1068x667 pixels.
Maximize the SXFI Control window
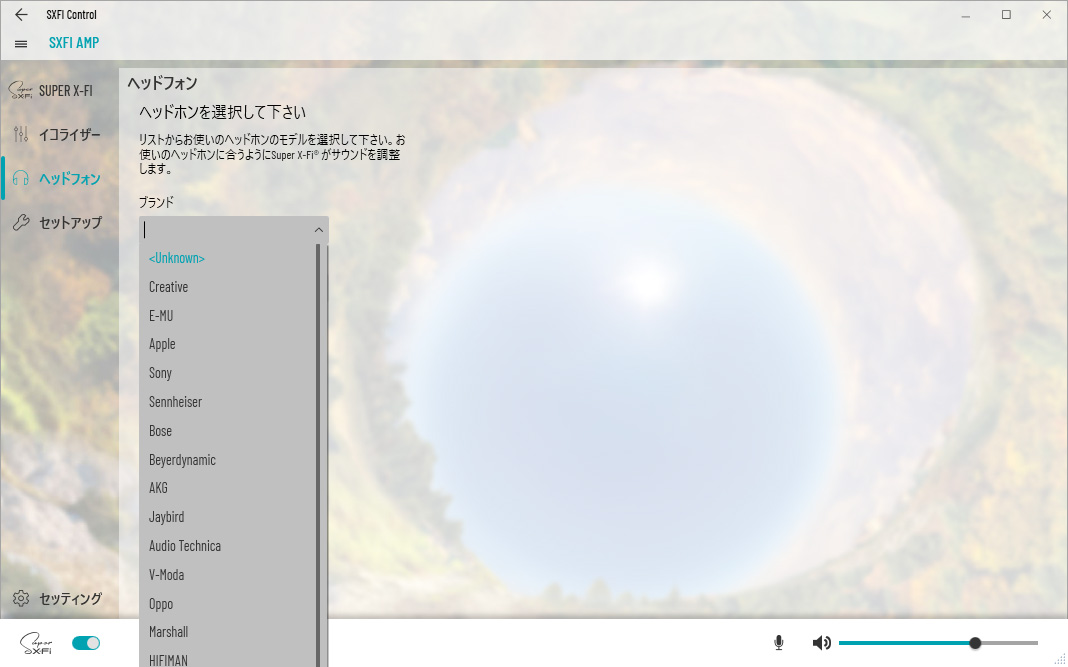click(x=1006, y=14)
